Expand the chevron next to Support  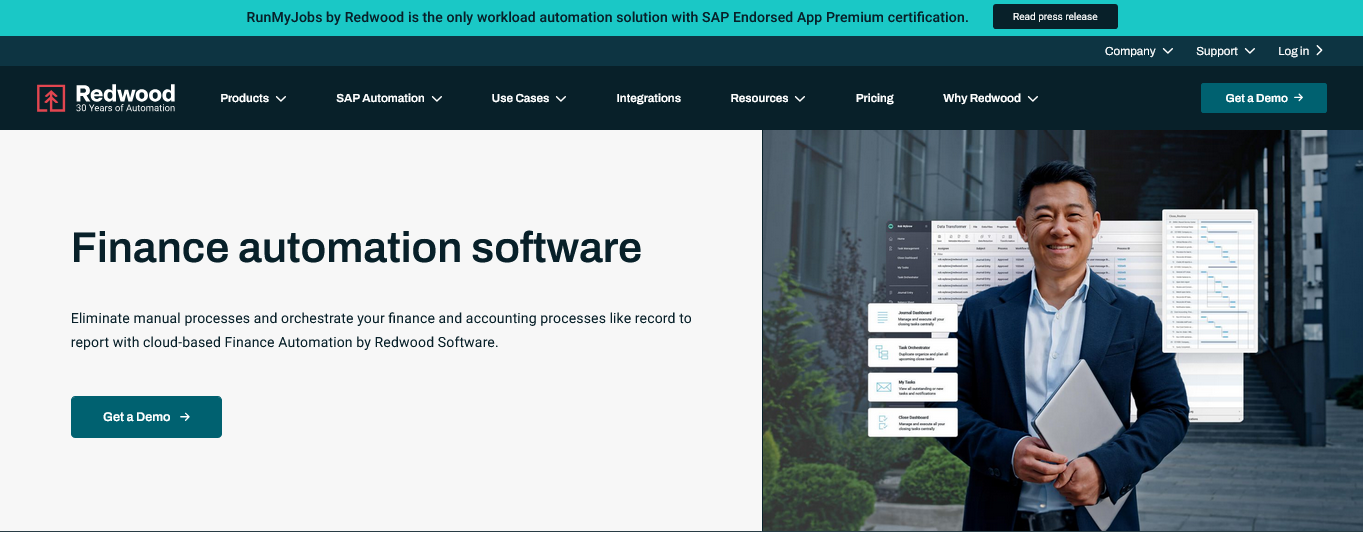1249,51
